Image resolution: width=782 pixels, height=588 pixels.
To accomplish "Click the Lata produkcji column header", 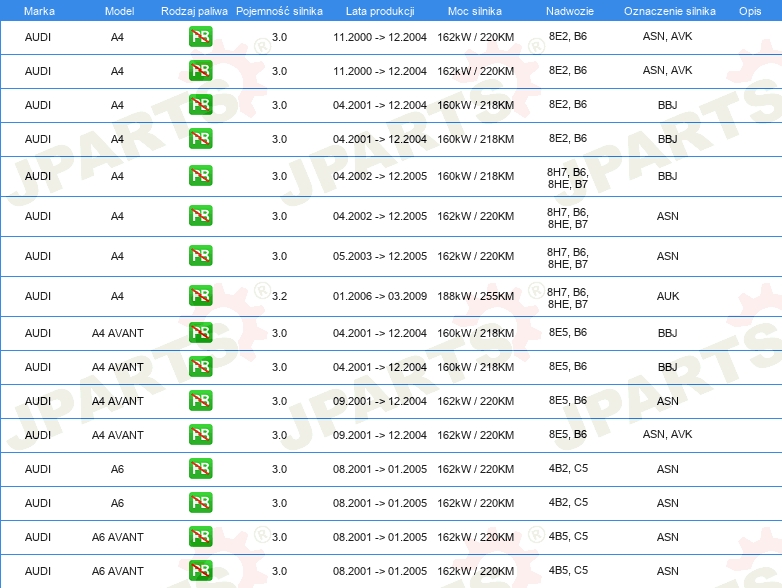I will click(380, 11).
